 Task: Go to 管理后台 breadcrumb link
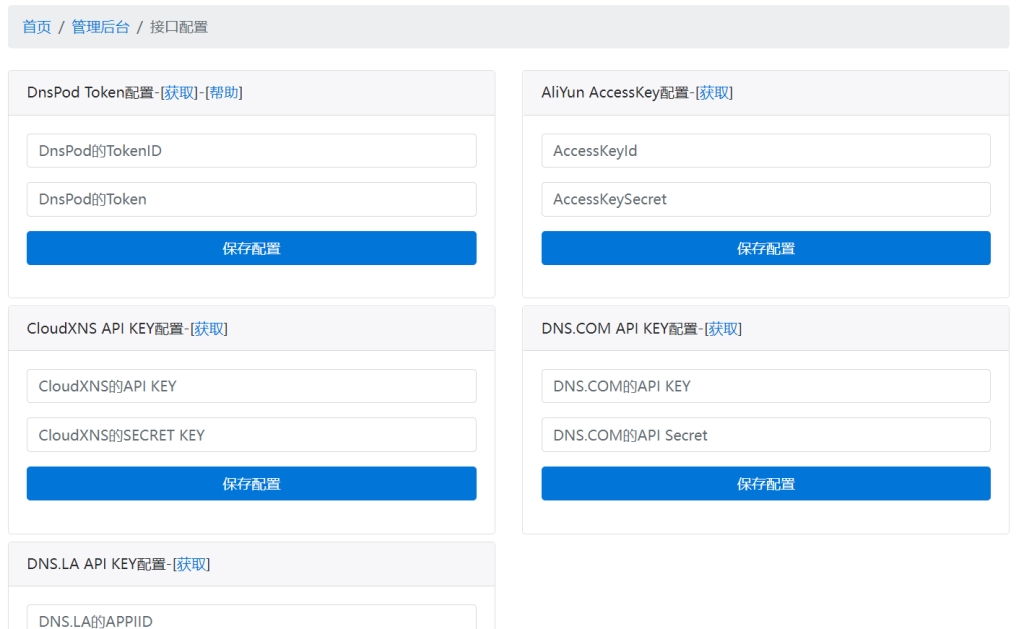click(100, 27)
